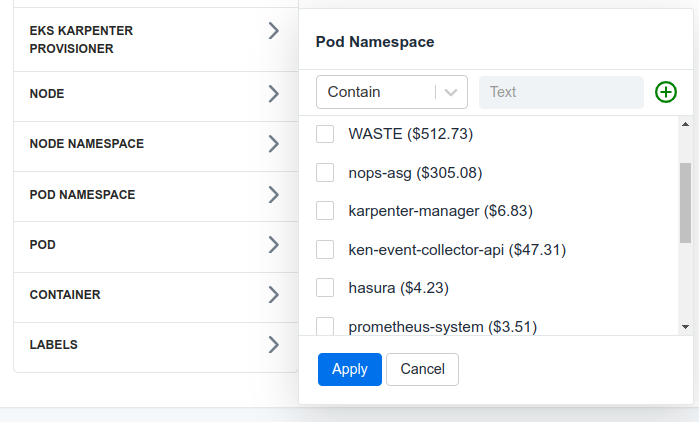Expand the Container chevron arrow
699x422 pixels.
(274, 295)
